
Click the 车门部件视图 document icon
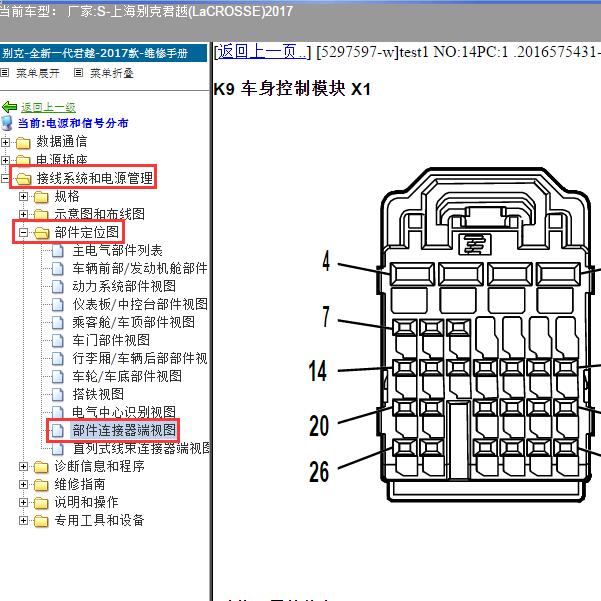[x=57, y=341]
